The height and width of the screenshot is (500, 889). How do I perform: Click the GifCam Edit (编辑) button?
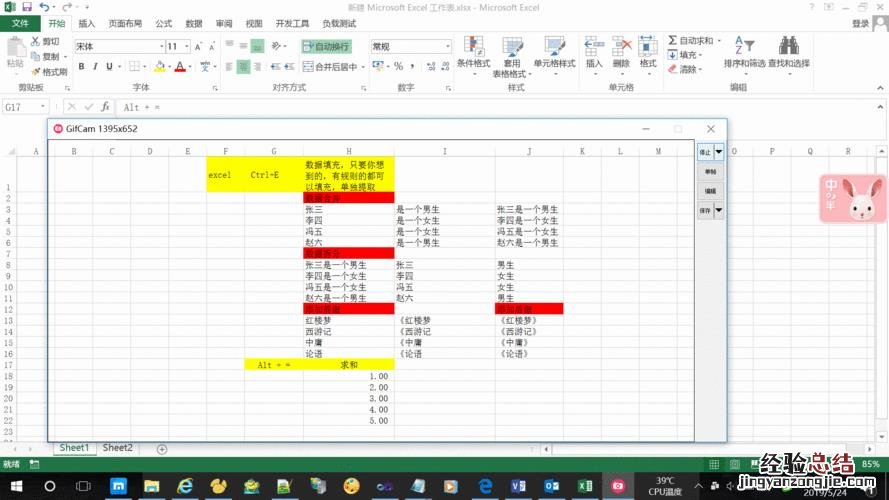pos(710,191)
